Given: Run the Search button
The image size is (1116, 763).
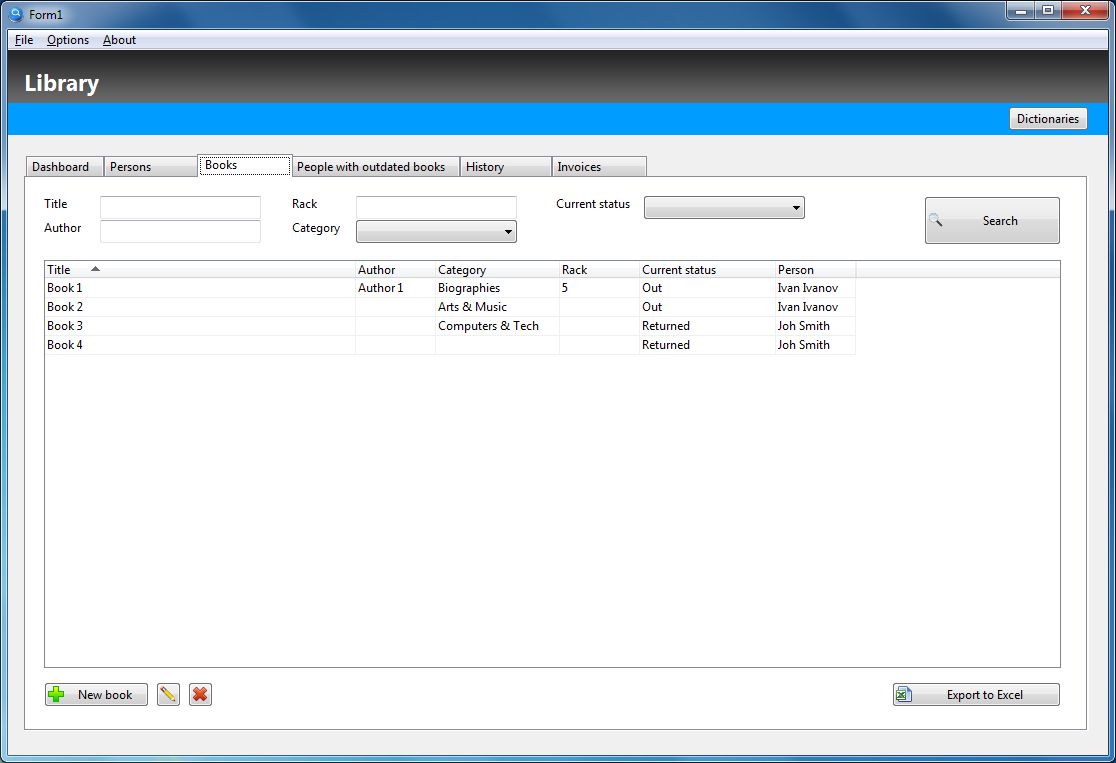Looking at the screenshot, I should click(x=991, y=220).
